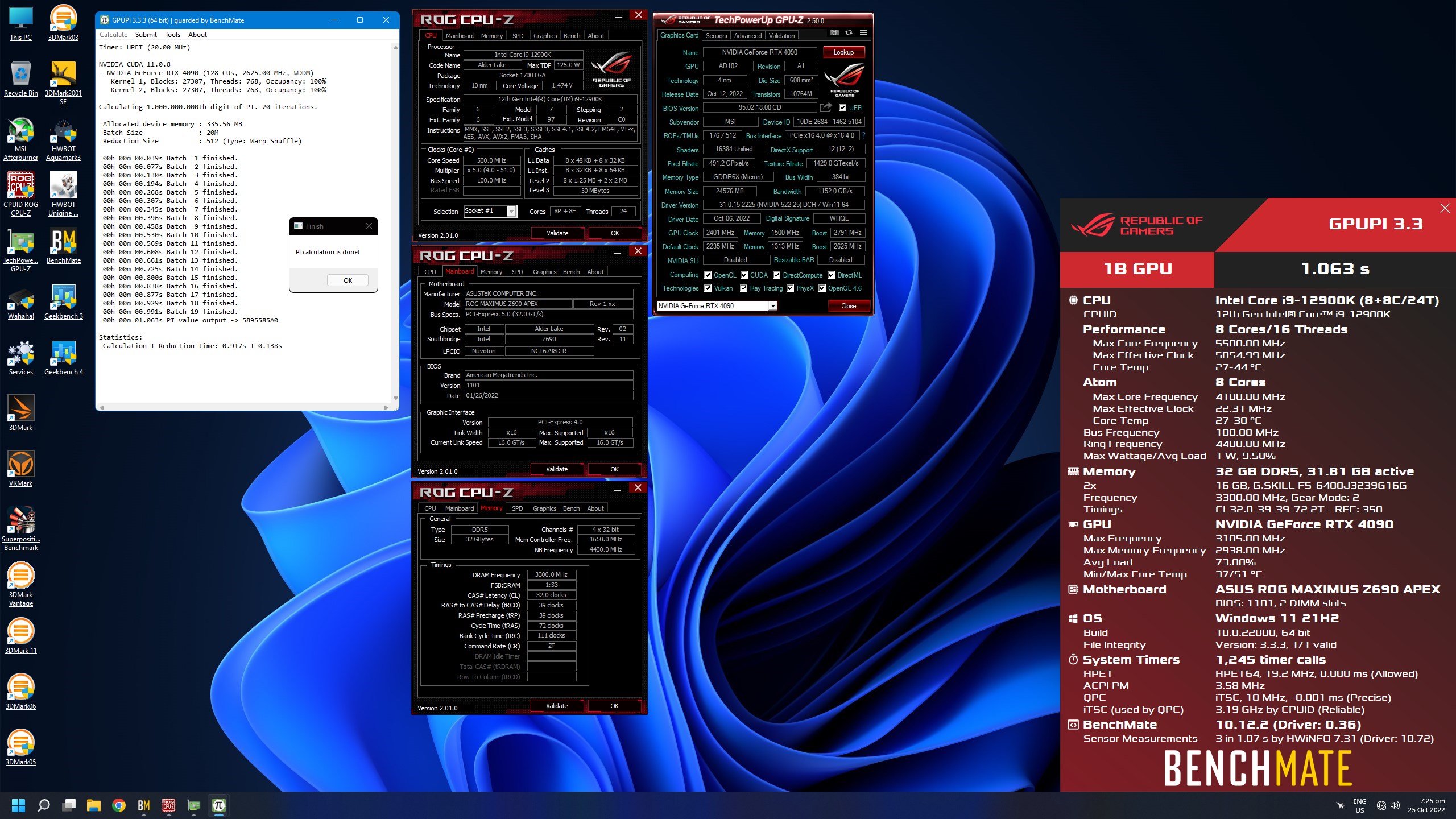This screenshot has height=819, width=1456.
Task: Click GPUPI horizontal scrollbar at bottom
Action: tap(243, 407)
